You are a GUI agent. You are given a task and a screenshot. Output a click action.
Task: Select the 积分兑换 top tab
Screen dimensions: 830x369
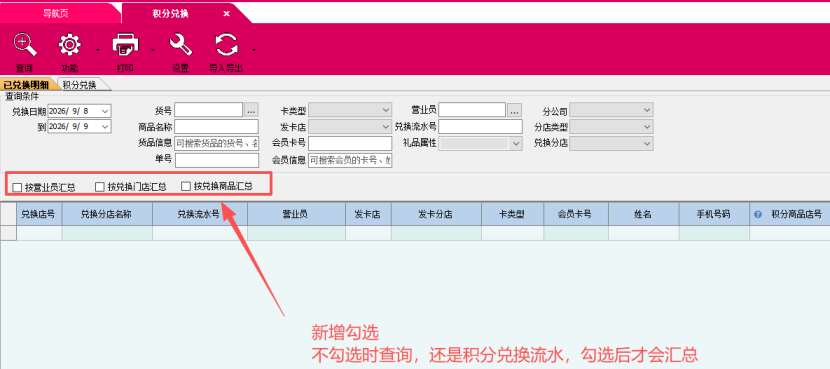pyautogui.click(x=170, y=14)
